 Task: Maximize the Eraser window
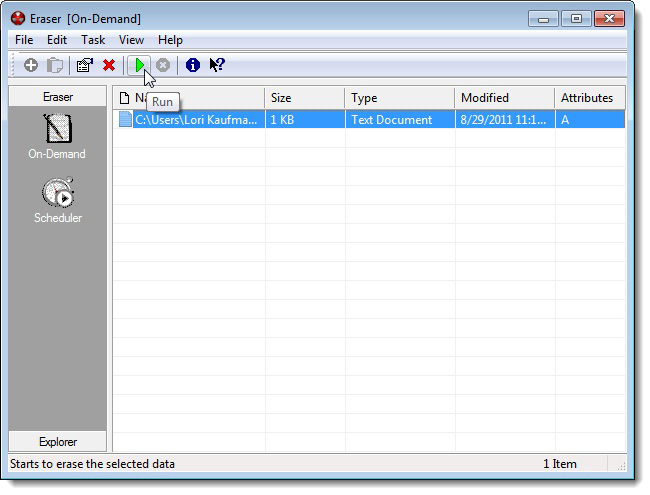[576, 19]
